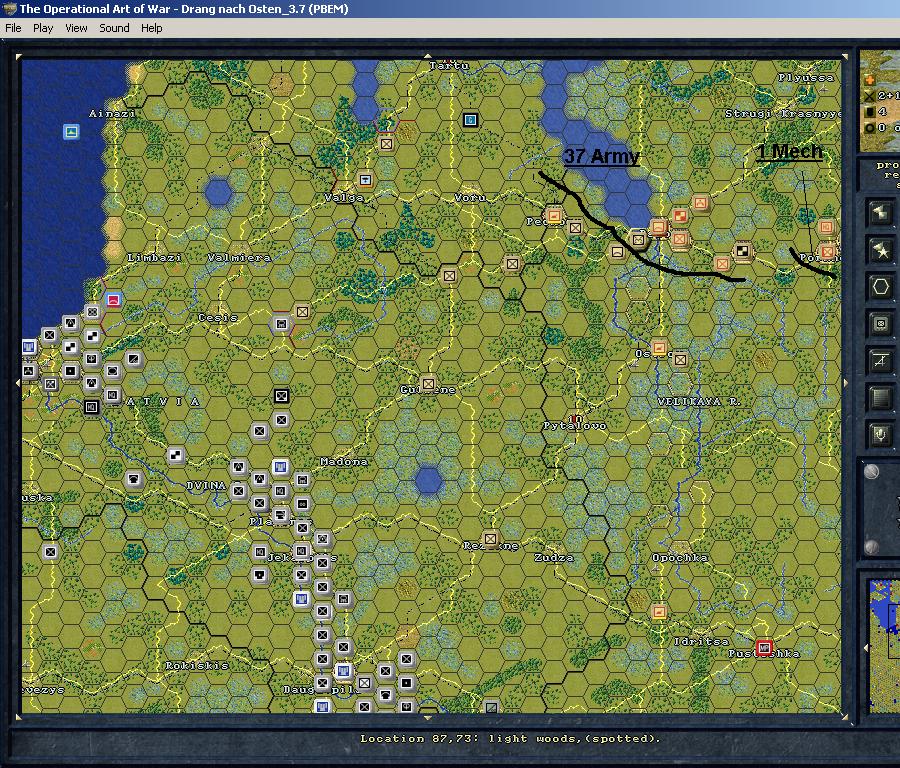Click the map's top-left corner scroll arrow
The image size is (900, 768).
click(19, 57)
